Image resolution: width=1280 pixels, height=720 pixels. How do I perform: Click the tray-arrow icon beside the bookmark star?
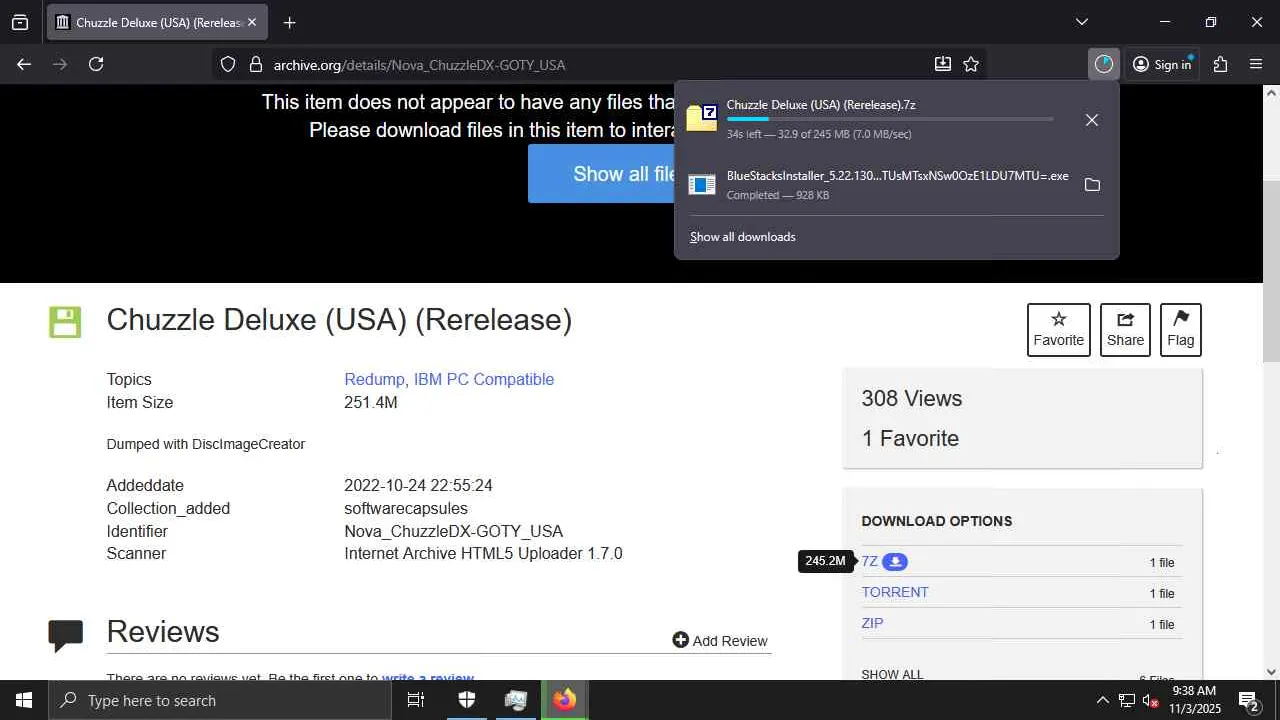click(x=943, y=64)
